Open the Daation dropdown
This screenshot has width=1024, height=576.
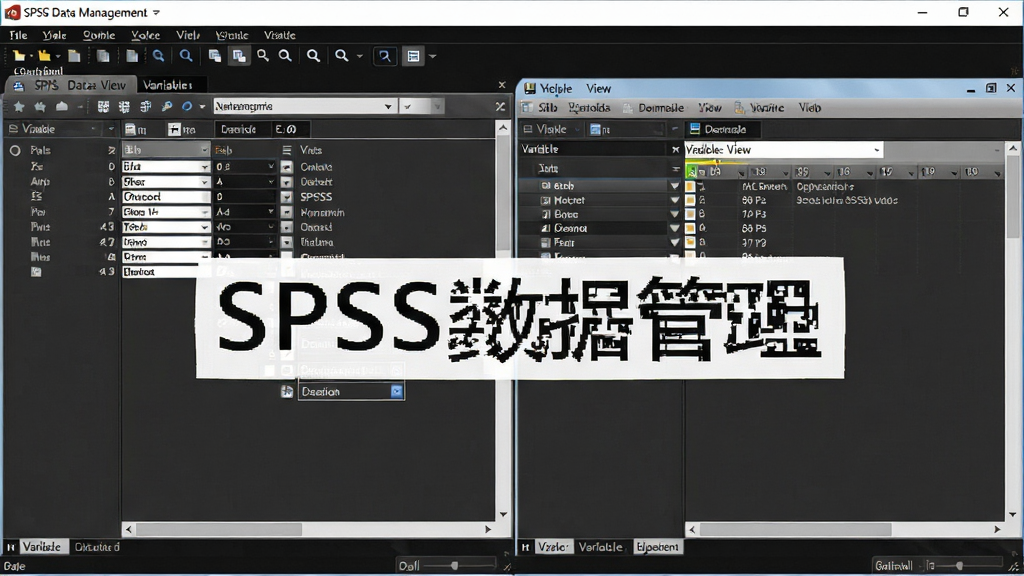click(351, 391)
